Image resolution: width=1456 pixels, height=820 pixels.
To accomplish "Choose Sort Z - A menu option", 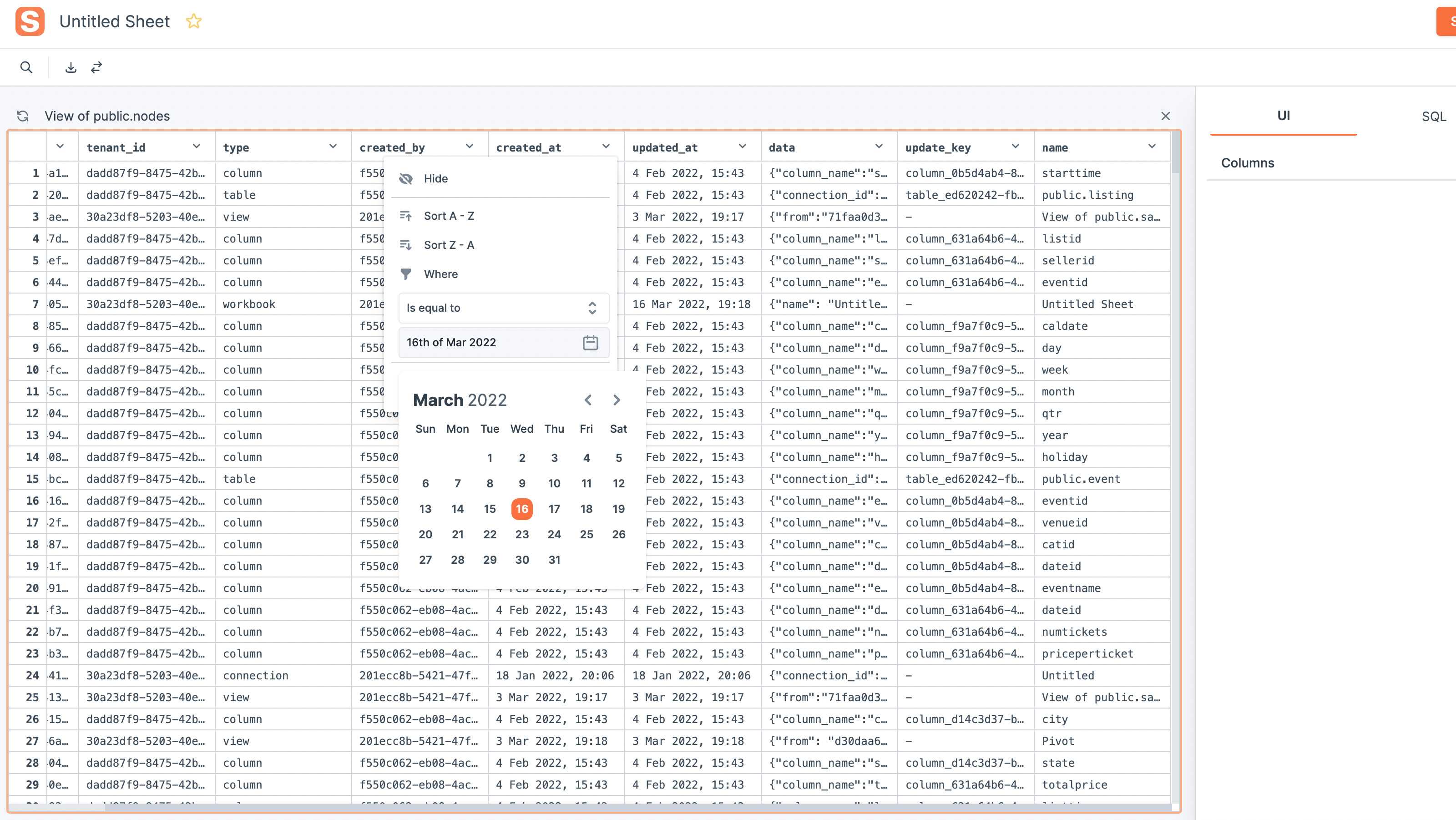I will pos(449,245).
